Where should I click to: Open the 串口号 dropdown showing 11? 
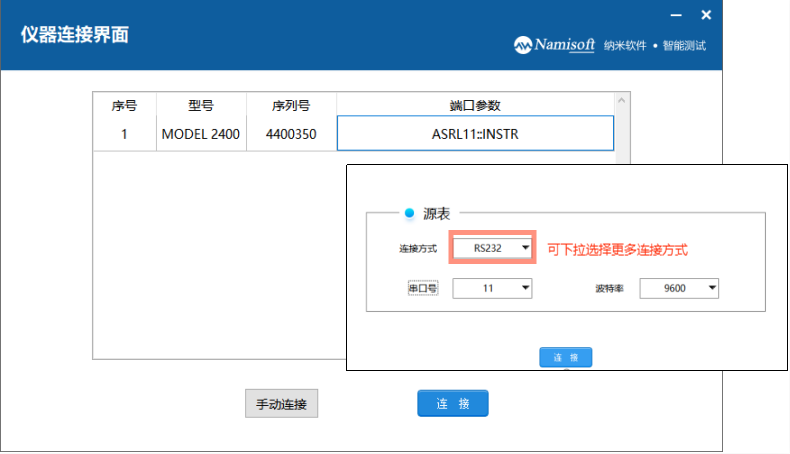[492, 288]
